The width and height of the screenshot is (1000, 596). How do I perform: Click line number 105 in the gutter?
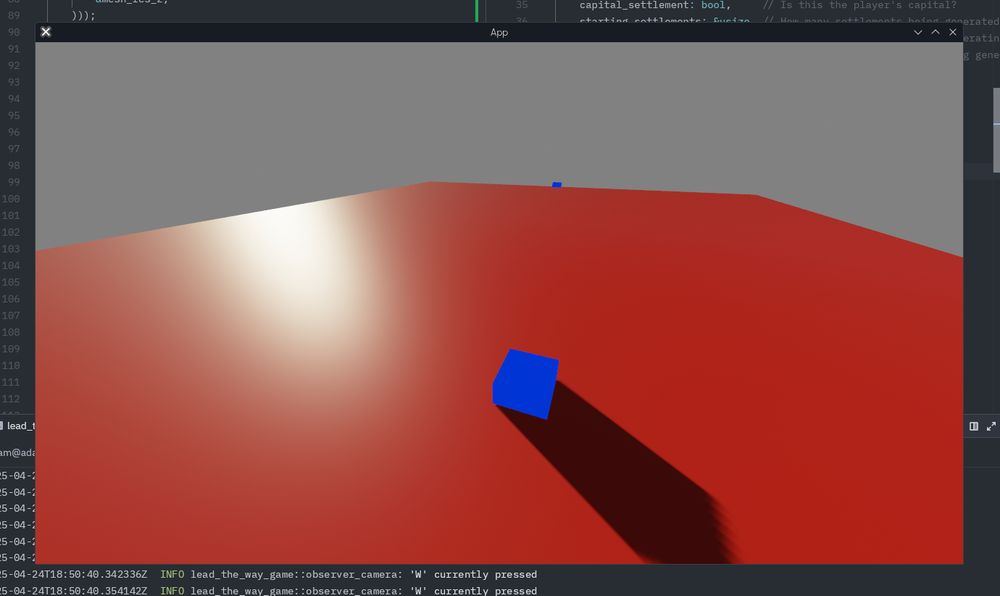pos(11,282)
